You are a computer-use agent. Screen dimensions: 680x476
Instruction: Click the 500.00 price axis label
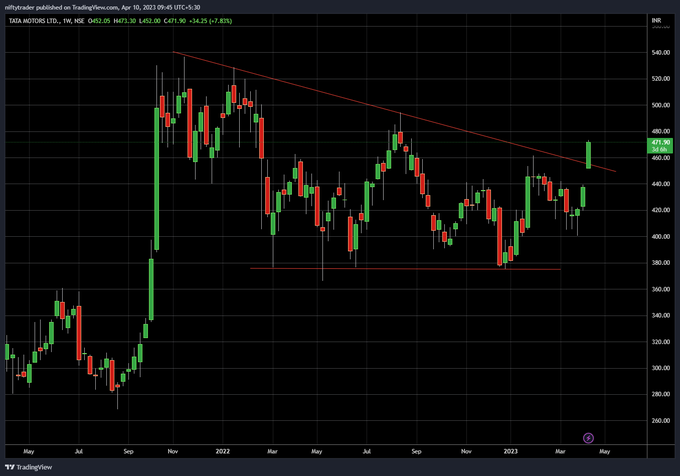point(661,105)
